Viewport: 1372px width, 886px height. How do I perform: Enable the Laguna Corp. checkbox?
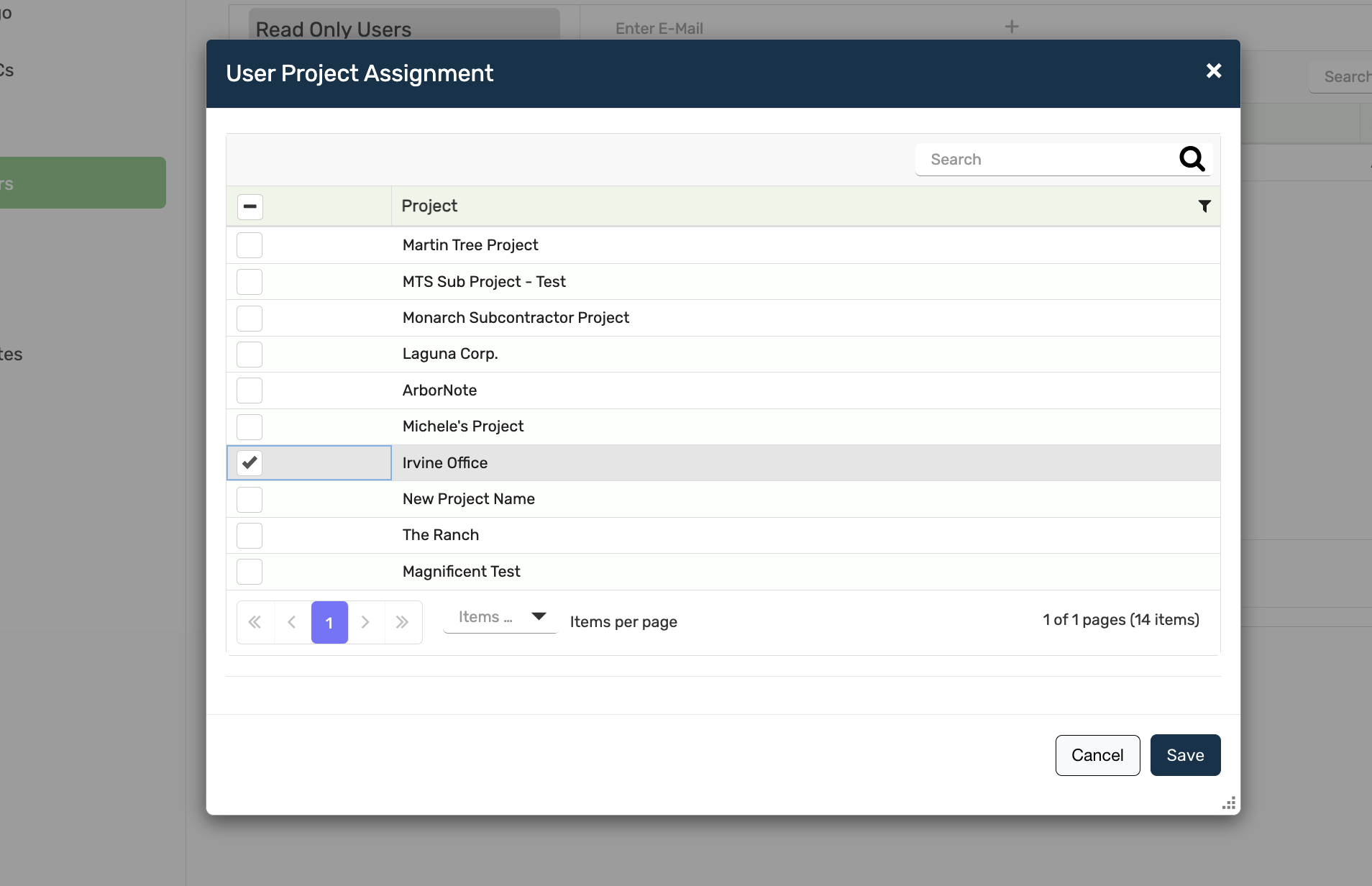(250, 354)
